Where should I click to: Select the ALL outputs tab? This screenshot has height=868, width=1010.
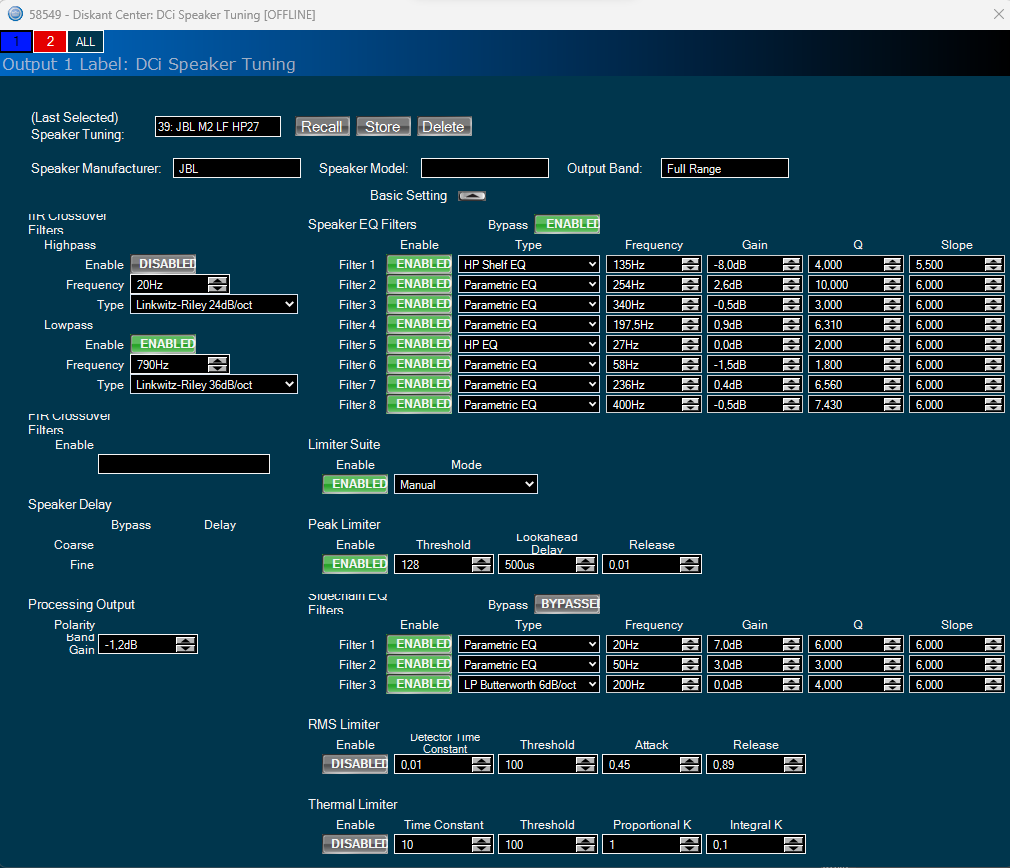pyautogui.click(x=85, y=41)
